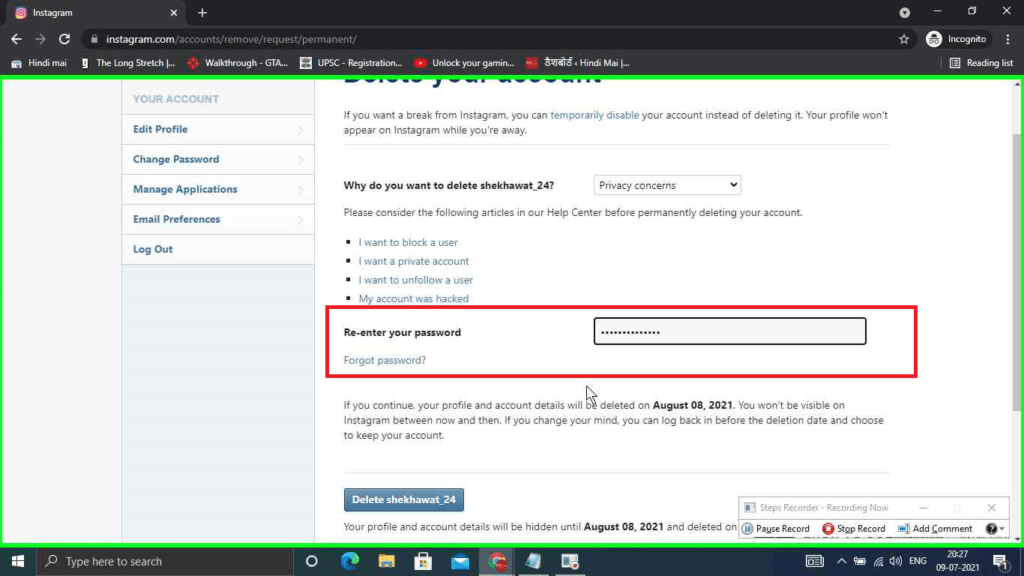1024x576 pixels.
Task: Add Comment in Steps Recorder
Action: 935,528
